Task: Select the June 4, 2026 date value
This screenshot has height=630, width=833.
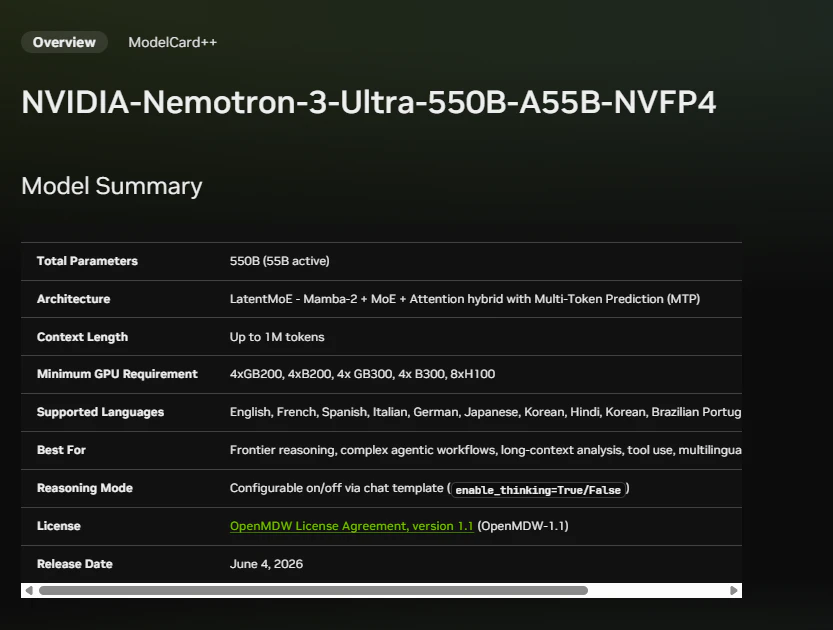Action: 266,564
